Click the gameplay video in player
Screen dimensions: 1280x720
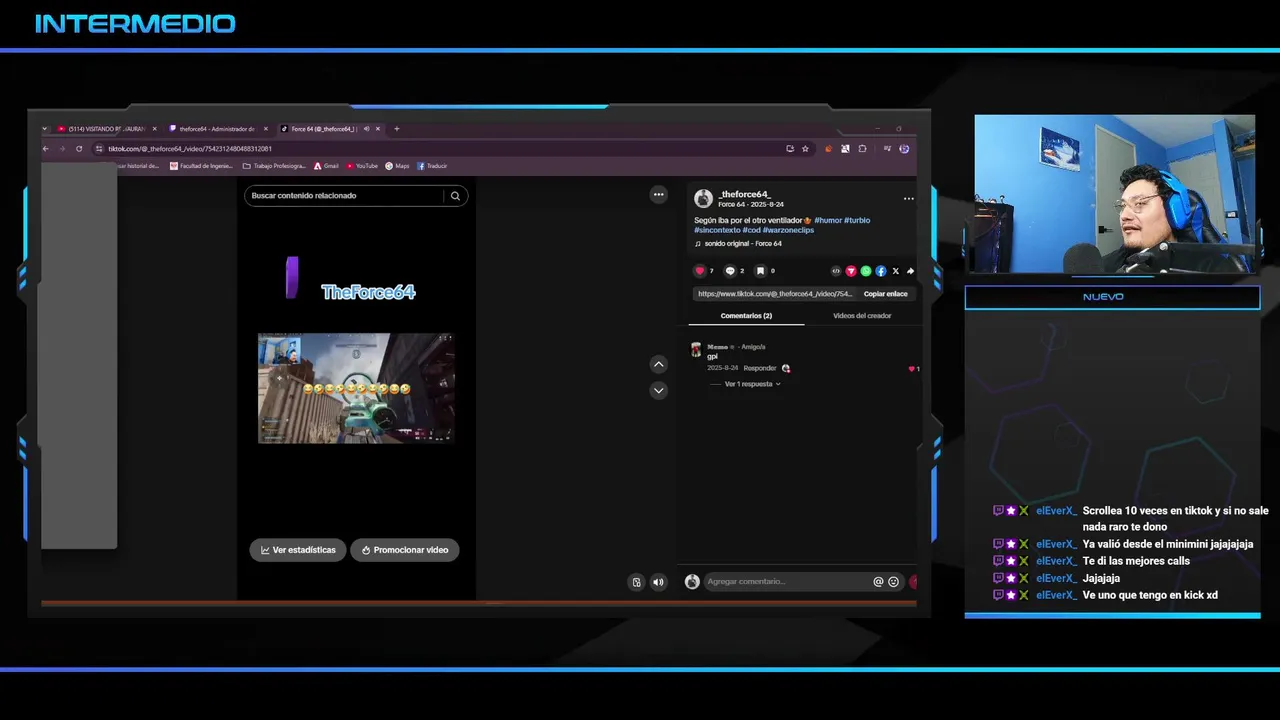coord(356,388)
